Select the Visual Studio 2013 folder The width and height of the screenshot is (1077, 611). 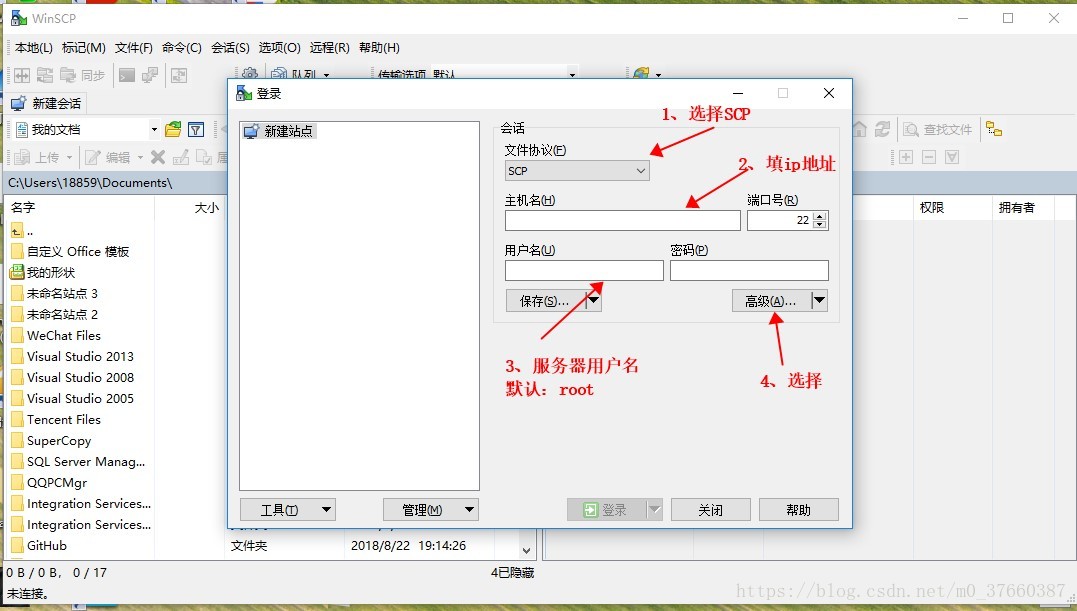coord(72,357)
